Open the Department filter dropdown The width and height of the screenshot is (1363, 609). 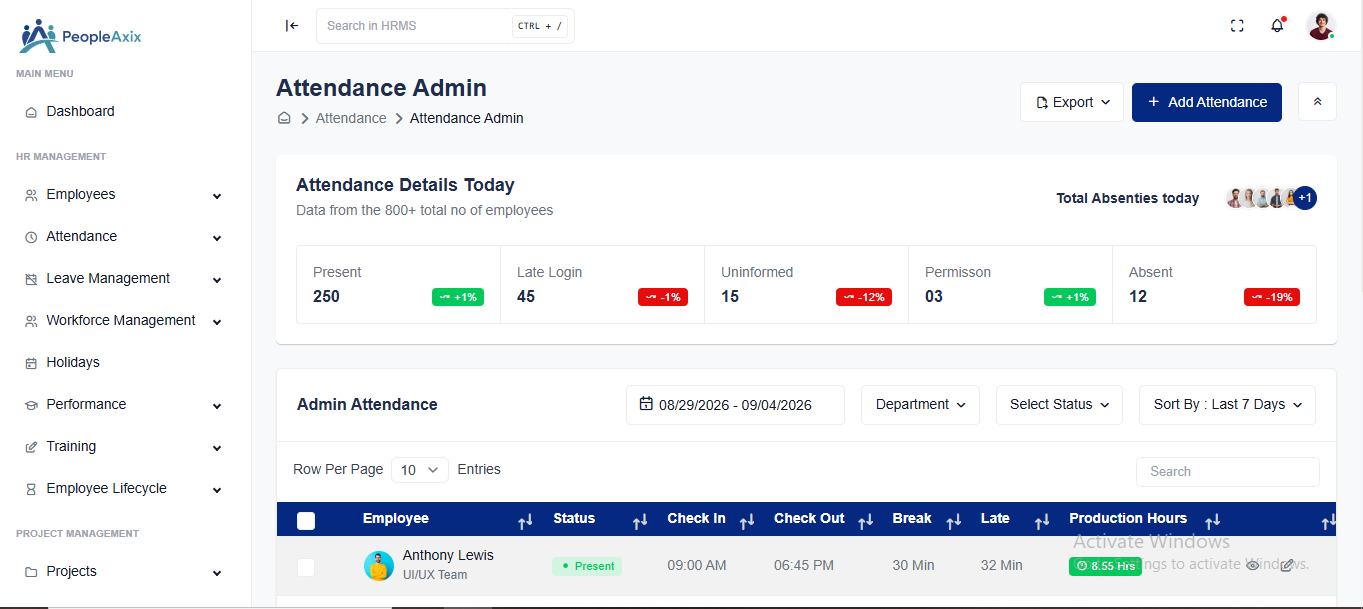pyautogui.click(x=920, y=405)
